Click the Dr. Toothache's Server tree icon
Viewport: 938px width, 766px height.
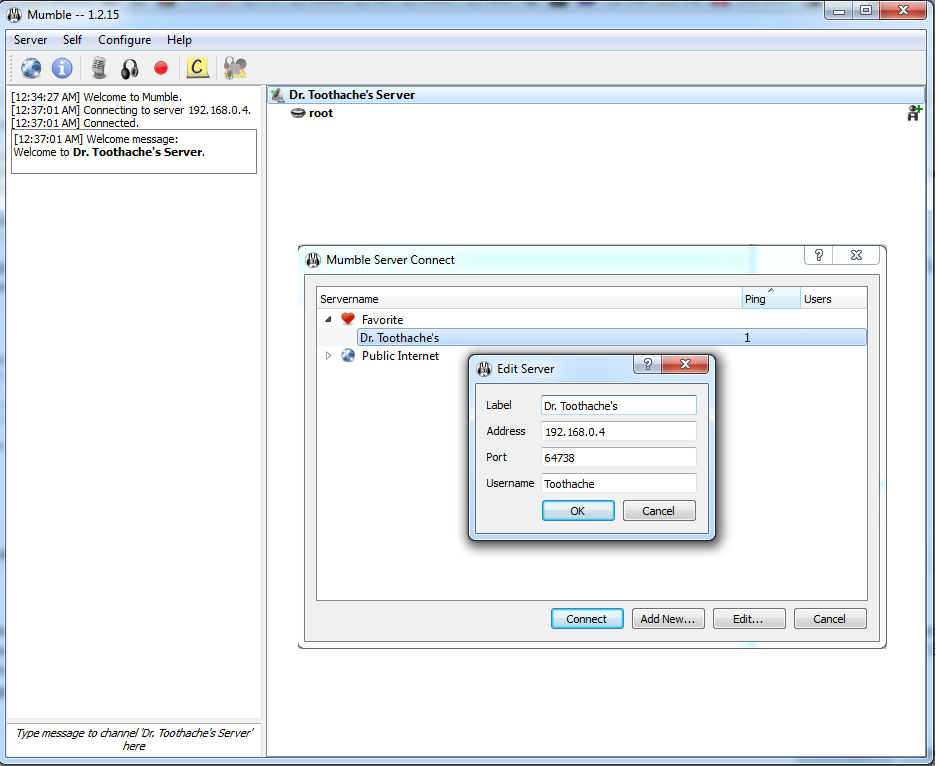278,95
